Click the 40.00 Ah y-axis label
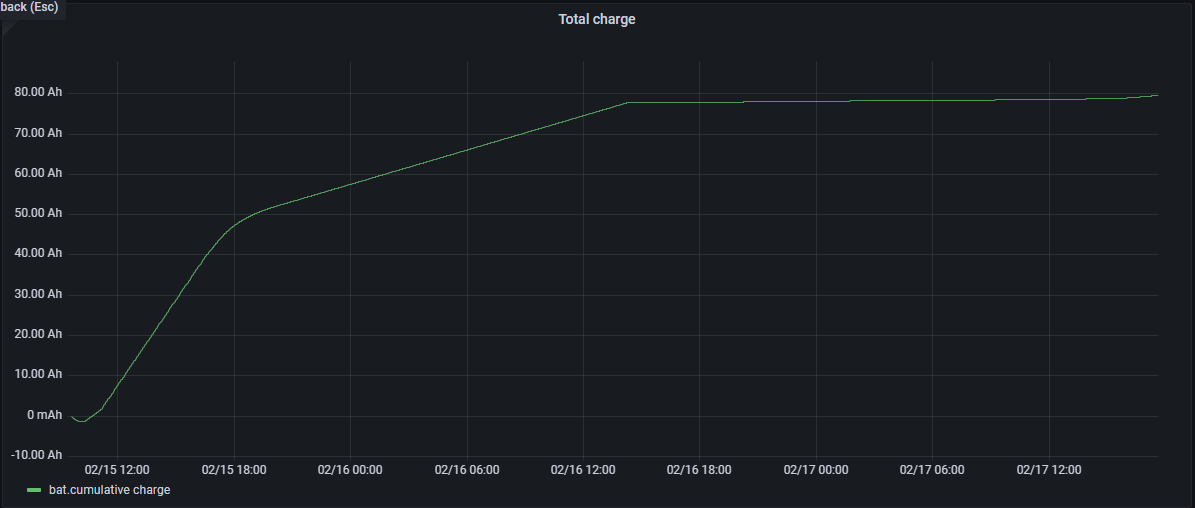This screenshot has width=1195, height=508. [38, 254]
